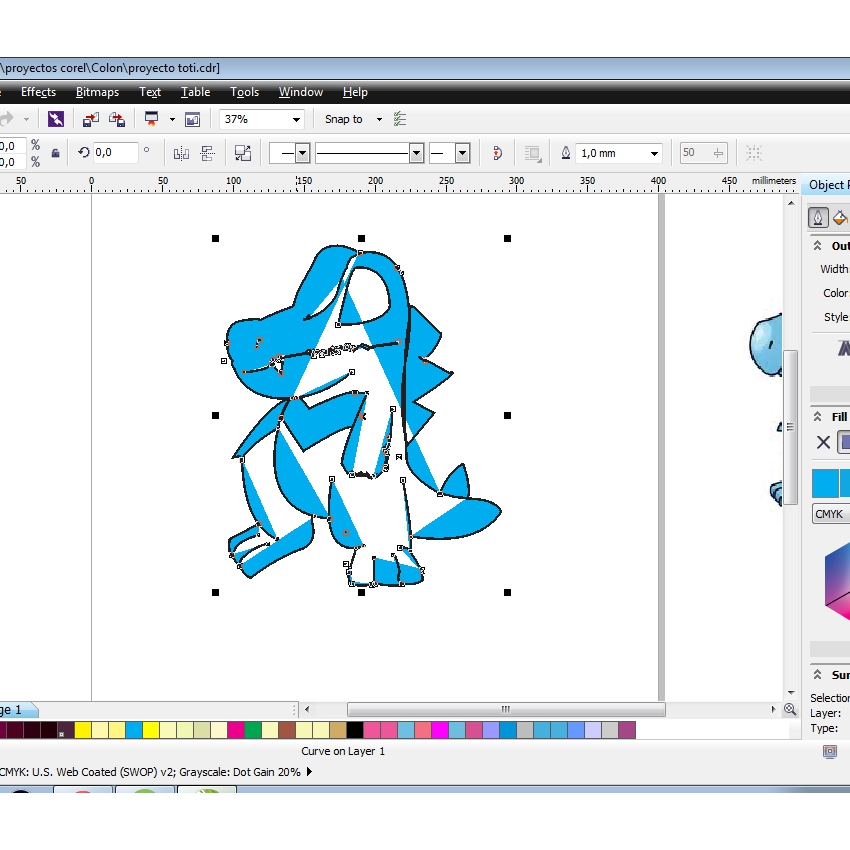The image size is (850, 850).
Task: Click the vertical scrollbar up arrow
Action: click(x=791, y=203)
